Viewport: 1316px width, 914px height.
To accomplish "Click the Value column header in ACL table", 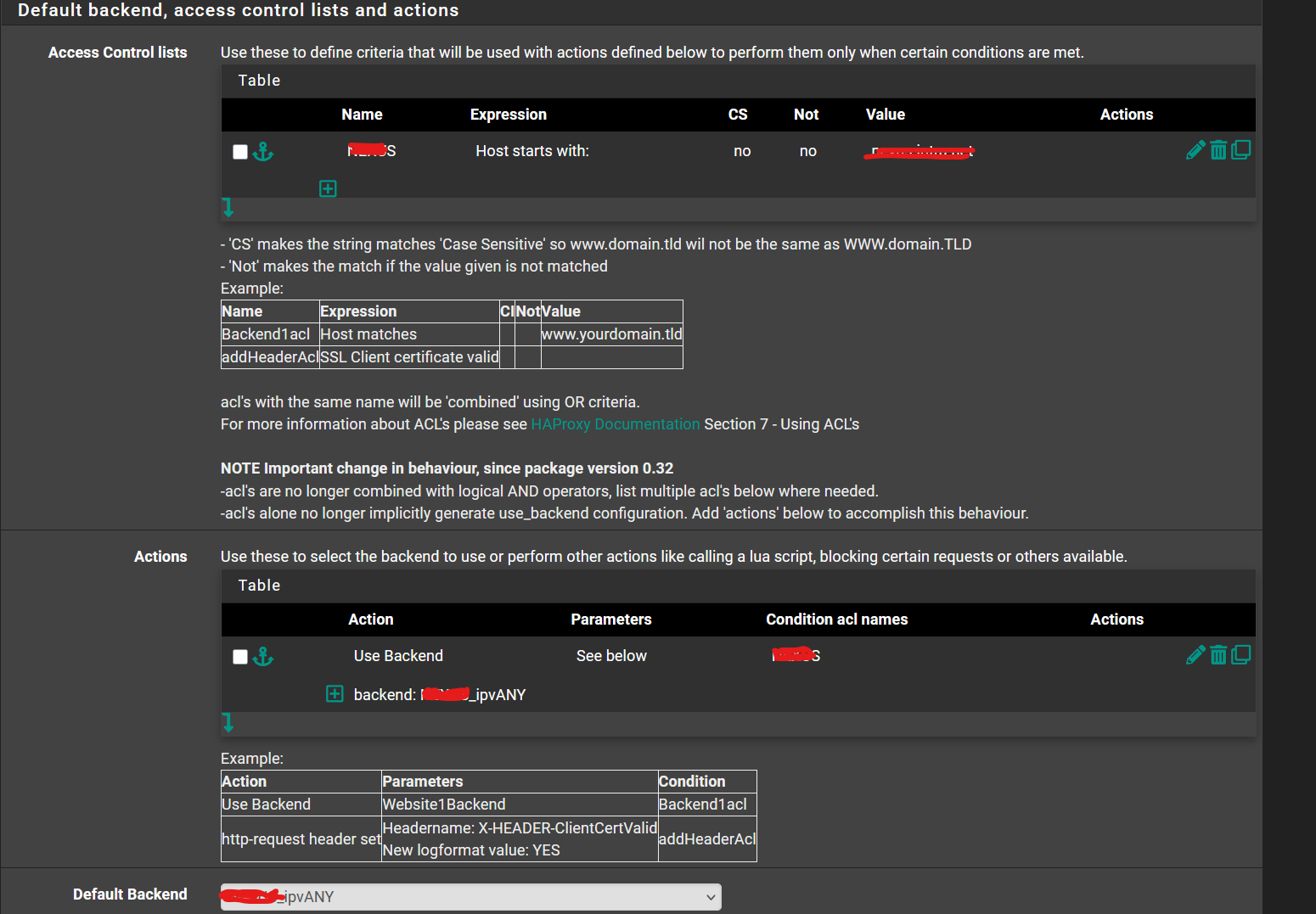I will pyautogui.click(x=886, y=115).
